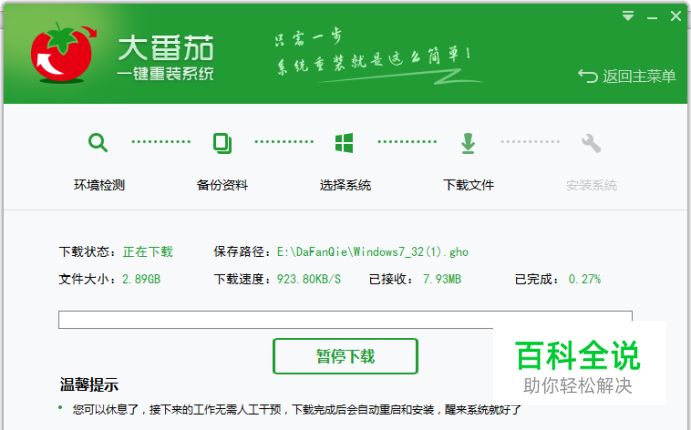This screenshot has width=691, height=430.
Task: Click the download progress bar
Action: (345, 319)
